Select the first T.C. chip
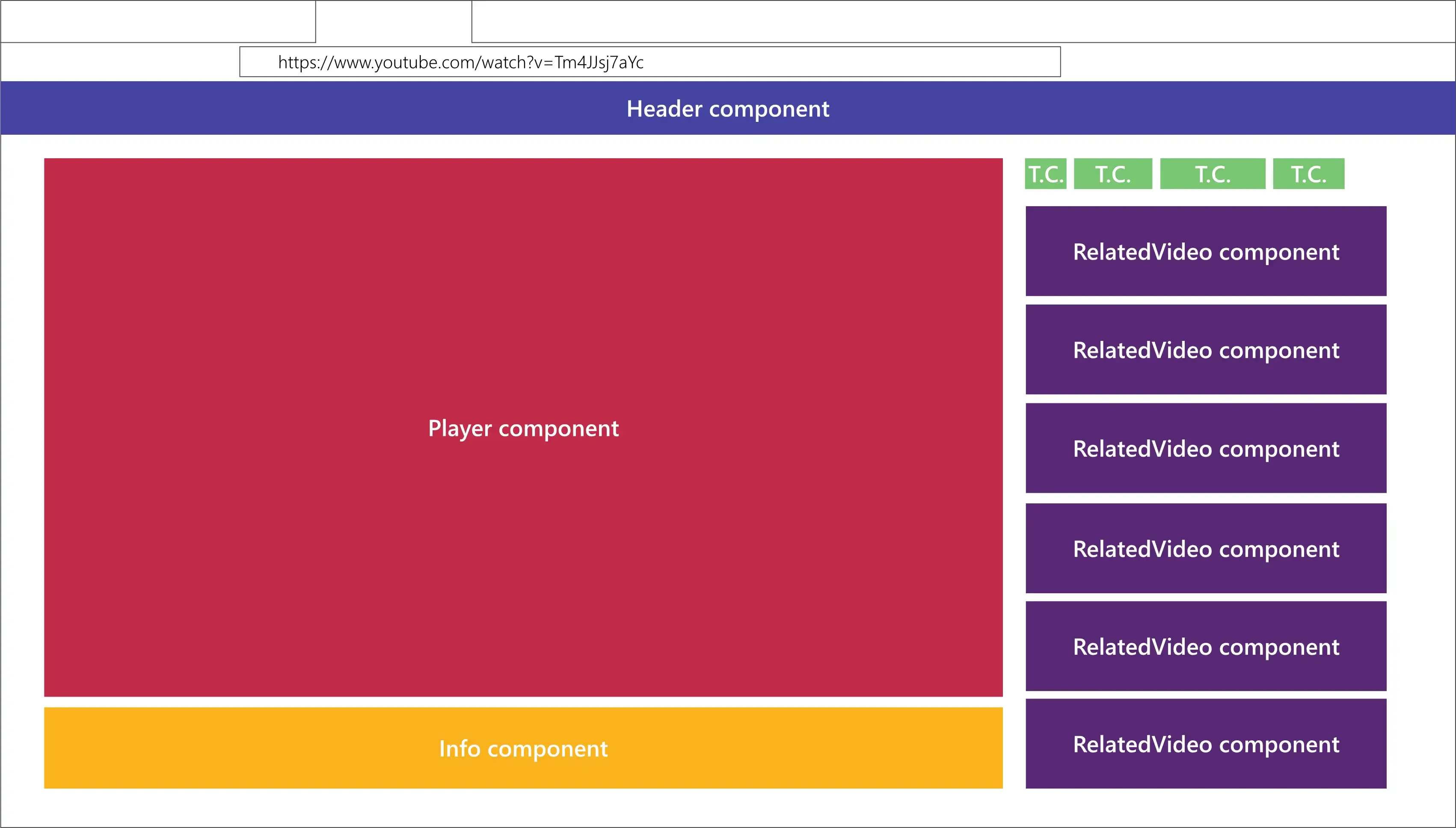The image size is (1456, 828). coord(1045,174)
